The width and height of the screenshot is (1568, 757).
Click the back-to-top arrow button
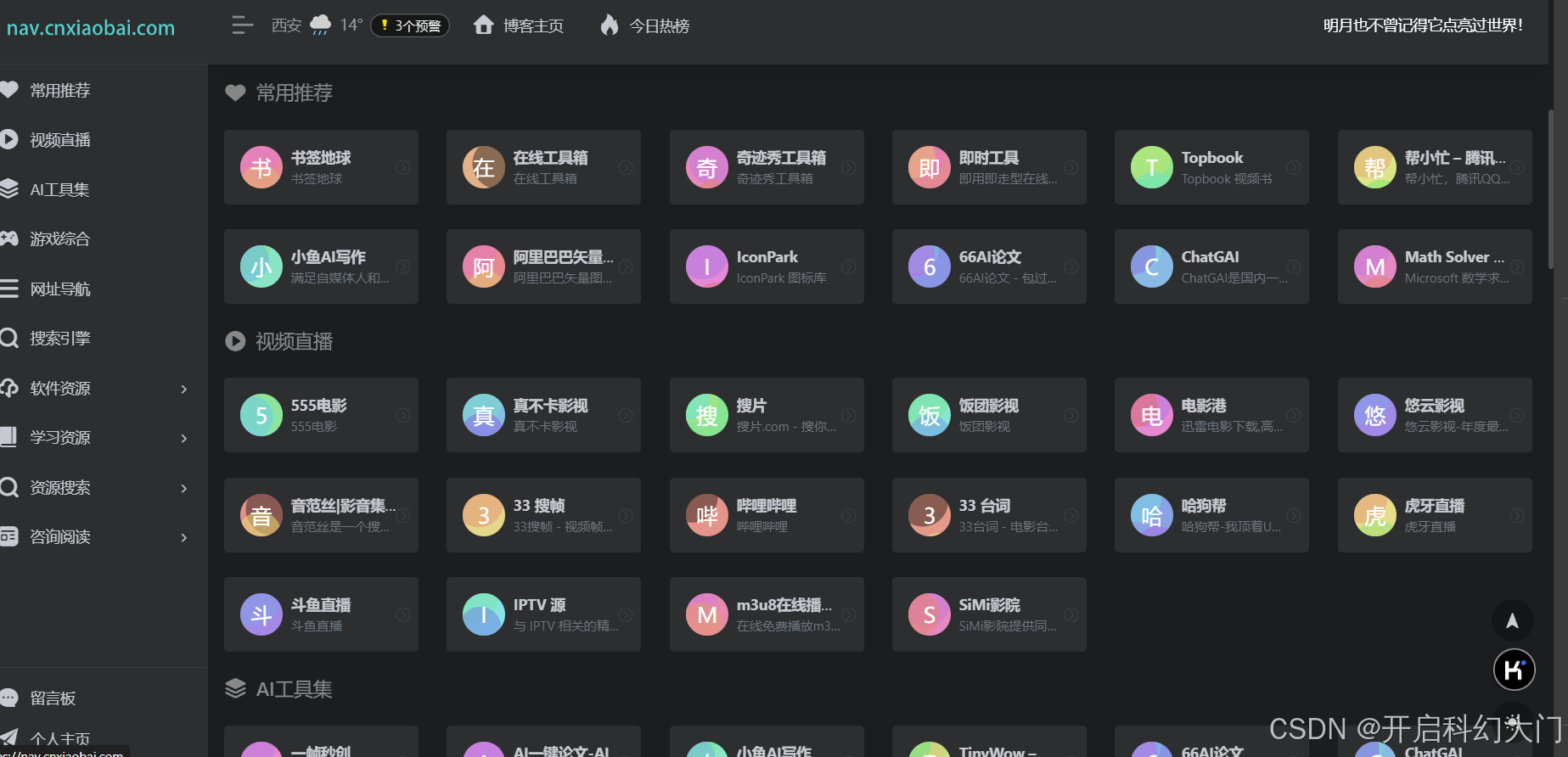coord(1513,620)
